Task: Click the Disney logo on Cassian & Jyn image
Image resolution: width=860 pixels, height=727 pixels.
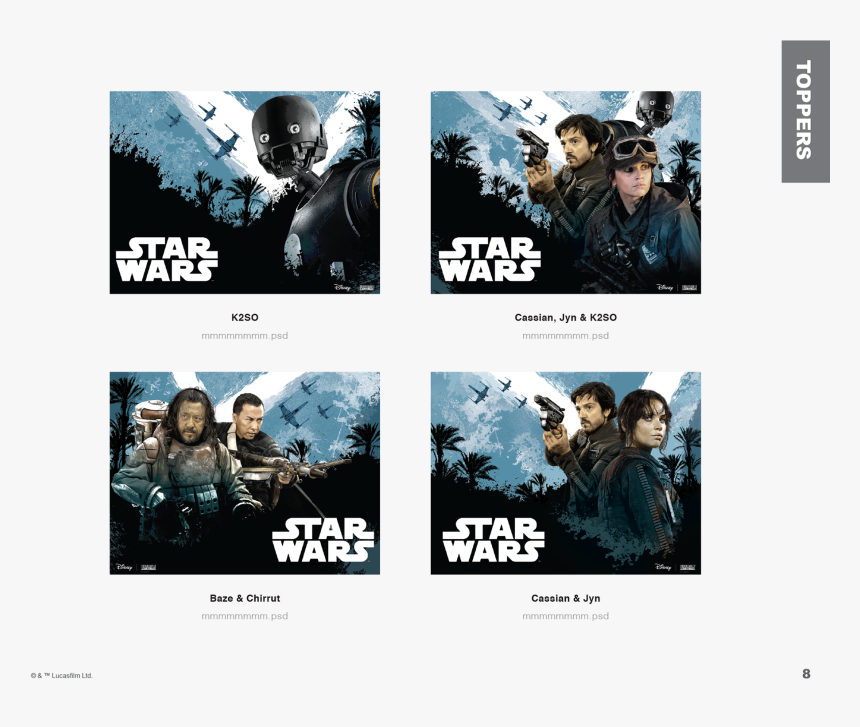Action: pyautogui.click(x=663, y=567)
